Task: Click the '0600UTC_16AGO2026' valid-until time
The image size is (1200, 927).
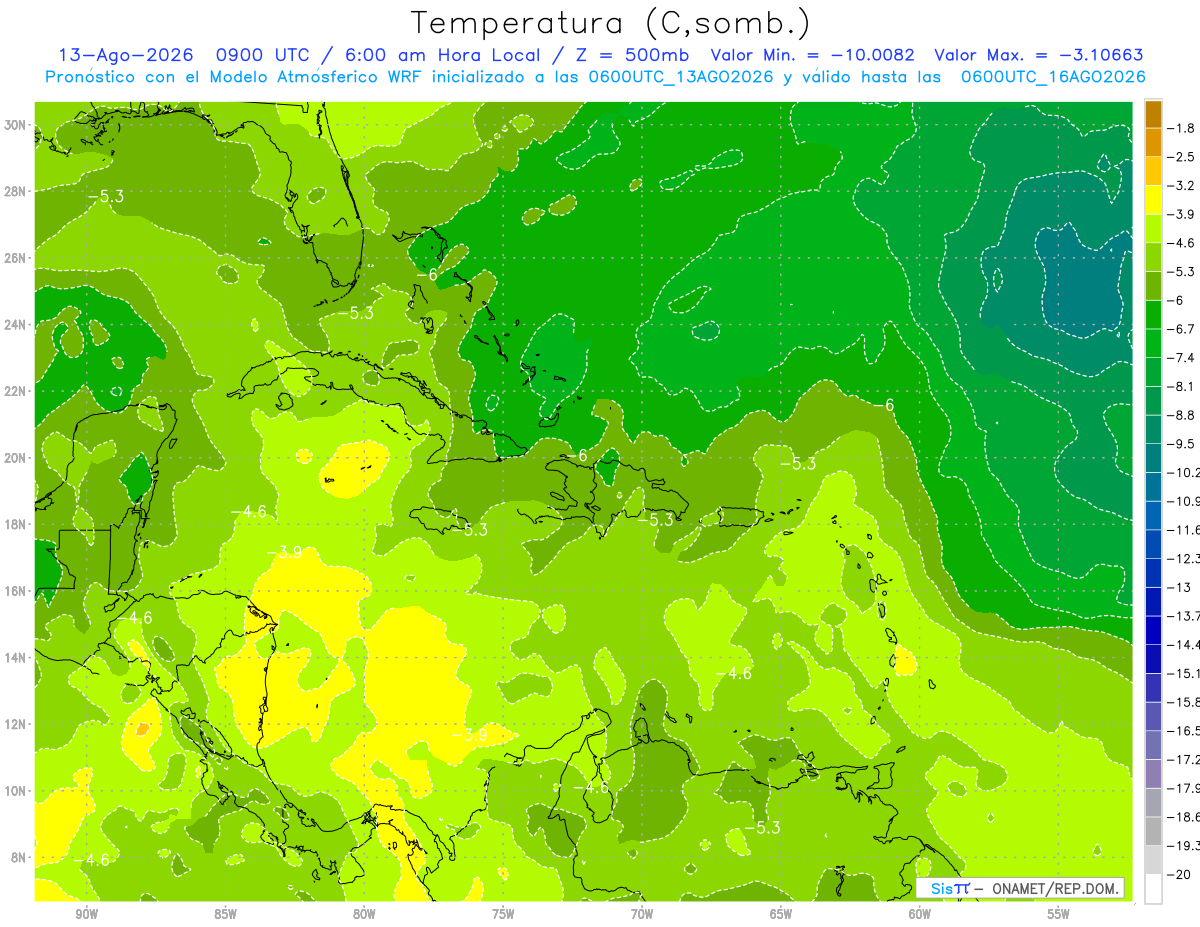Action: click(1053, 77)
